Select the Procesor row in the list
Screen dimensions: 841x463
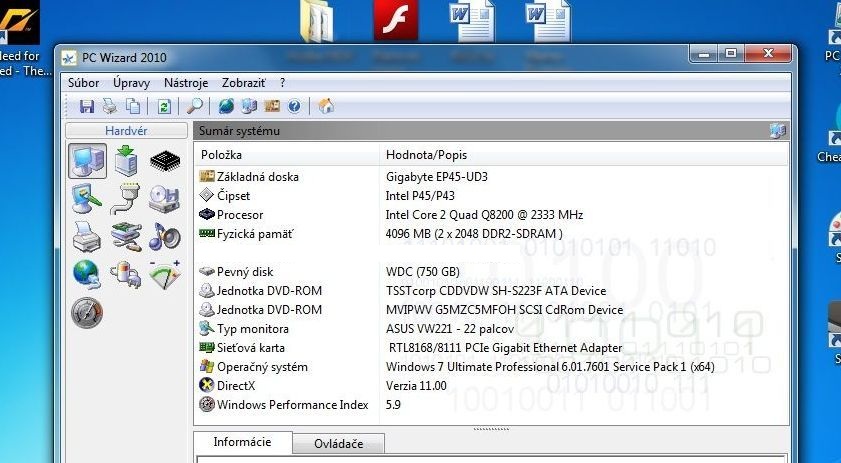click(x=240, y=215)
